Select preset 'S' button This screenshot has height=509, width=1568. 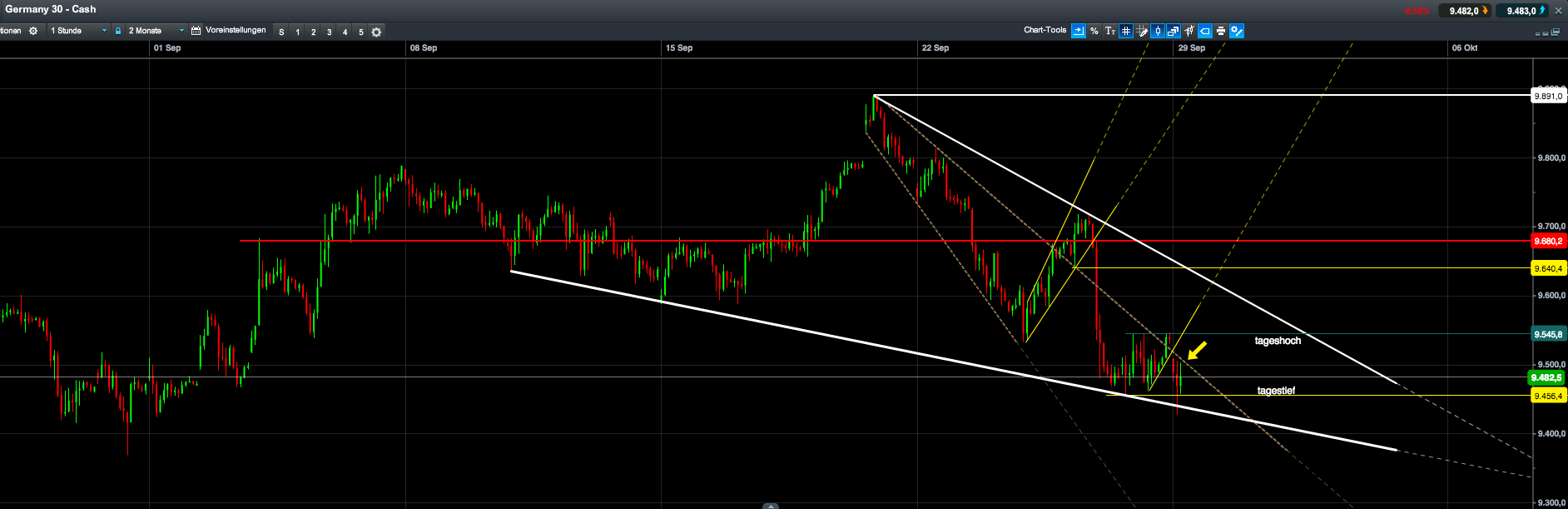281,32
